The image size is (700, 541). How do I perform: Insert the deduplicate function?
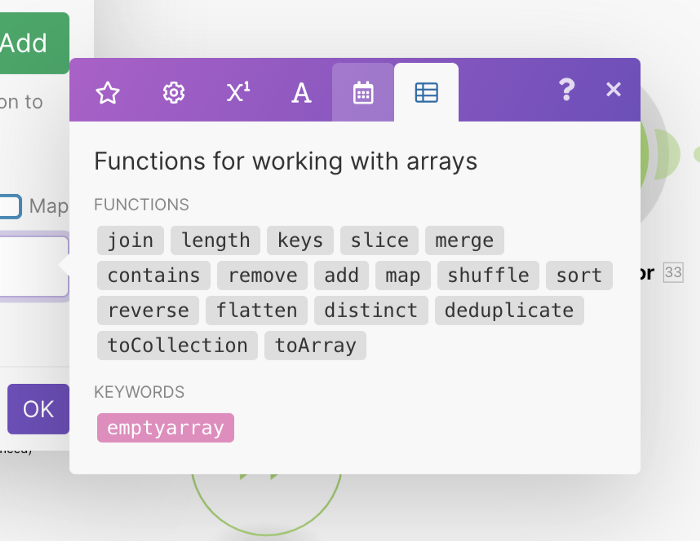(x=509, y=310)
